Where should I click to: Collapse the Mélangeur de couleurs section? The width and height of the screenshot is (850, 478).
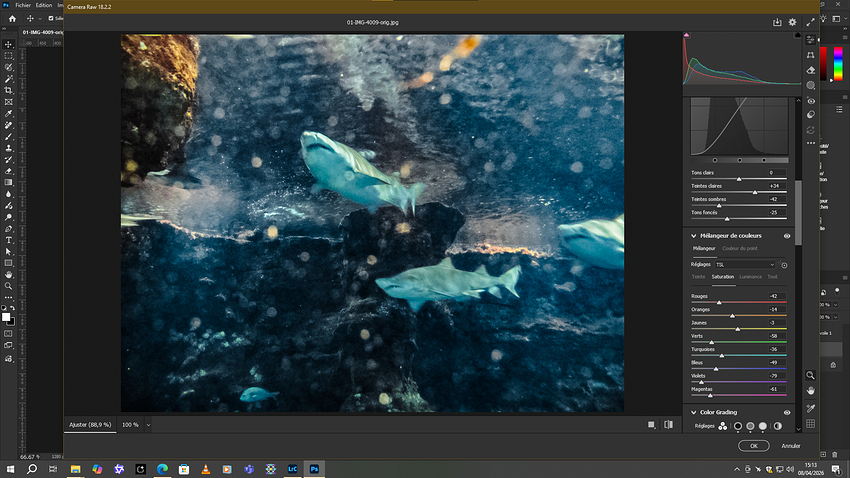click(693, 236)
